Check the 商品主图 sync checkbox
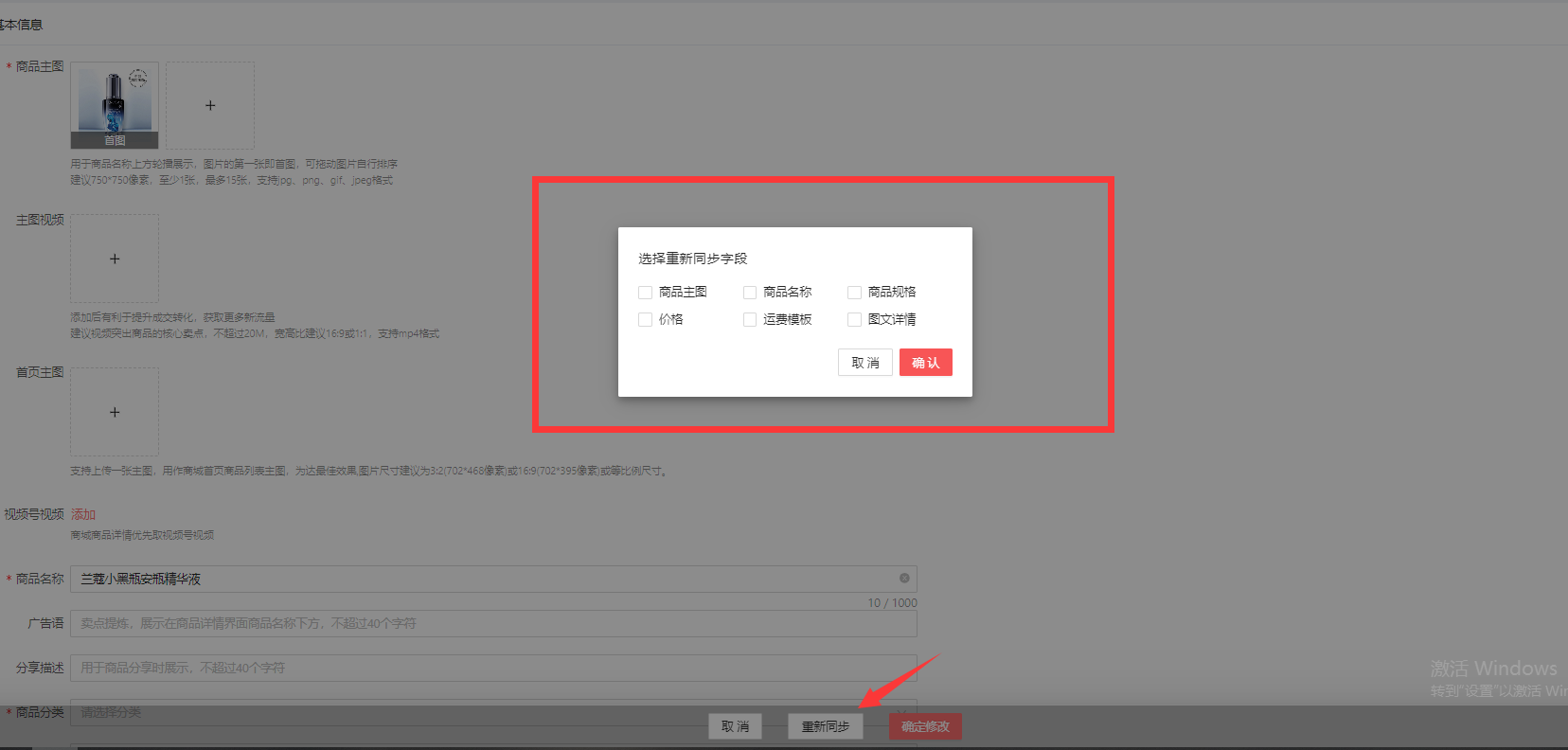This screenshot has width=1568, height=750. coord(646,293)
